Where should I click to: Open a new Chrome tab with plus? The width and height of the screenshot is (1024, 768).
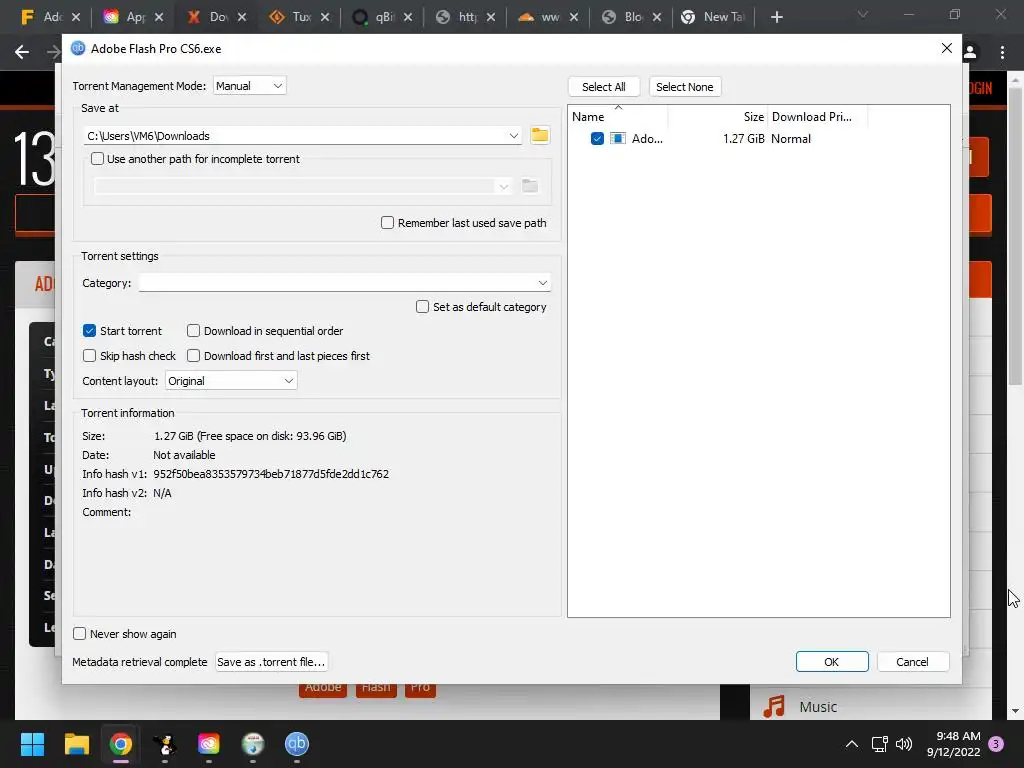pyautogui.click(x=776, y=17)
